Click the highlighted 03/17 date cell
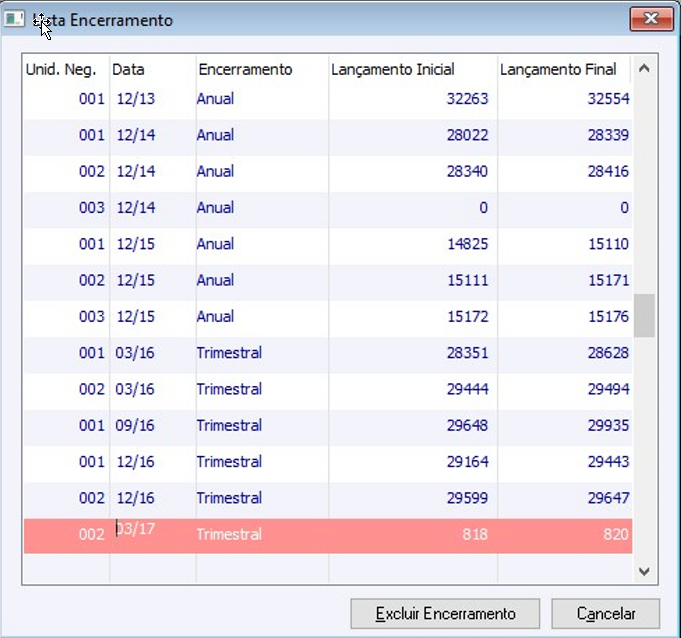Screen dimensions: 681x638 coord(135,529)
